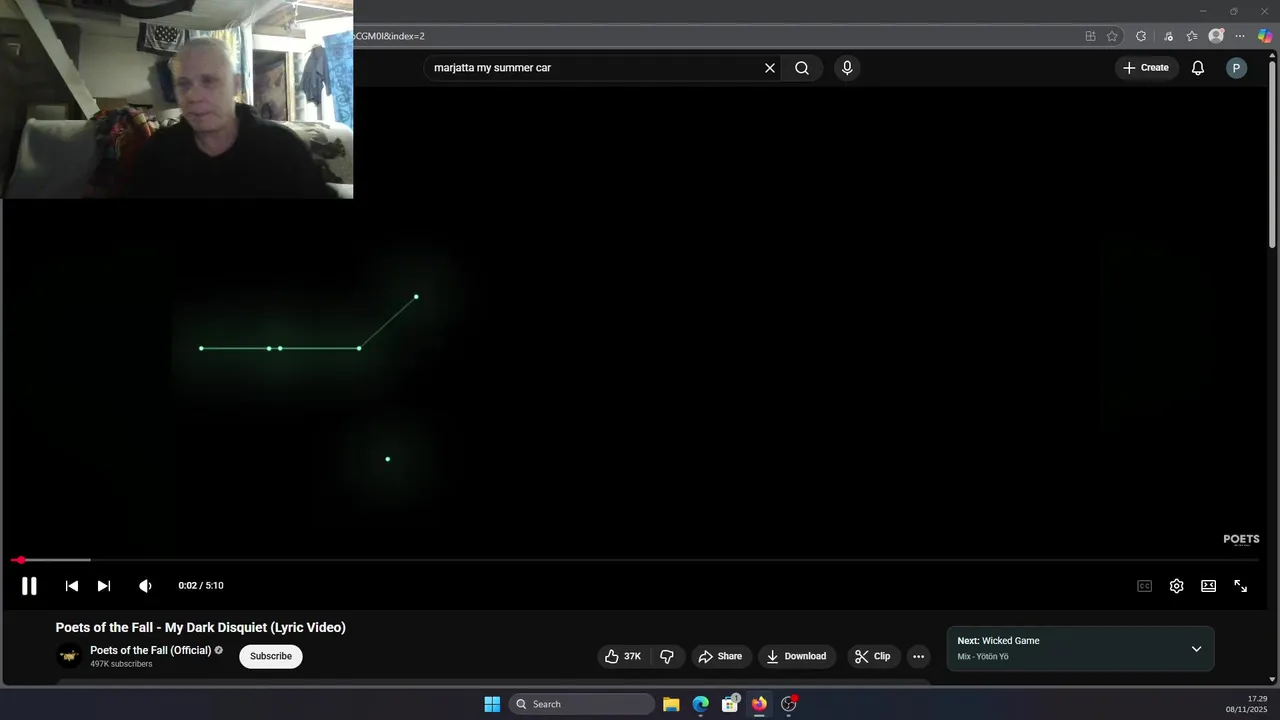
Task: Toggle closed captions on the player
Action: (x=1144, y=586)
